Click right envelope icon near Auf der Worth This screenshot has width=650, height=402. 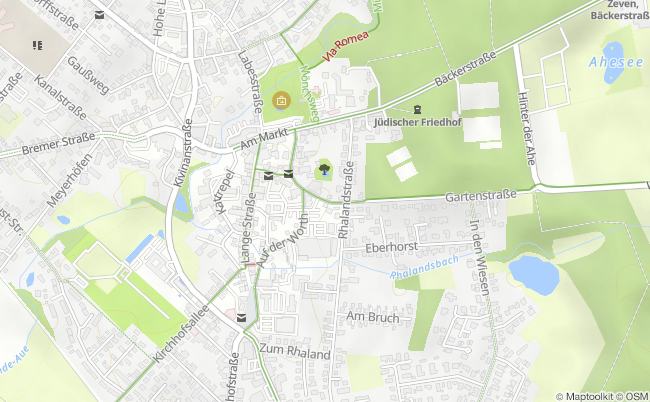point(289,174)
